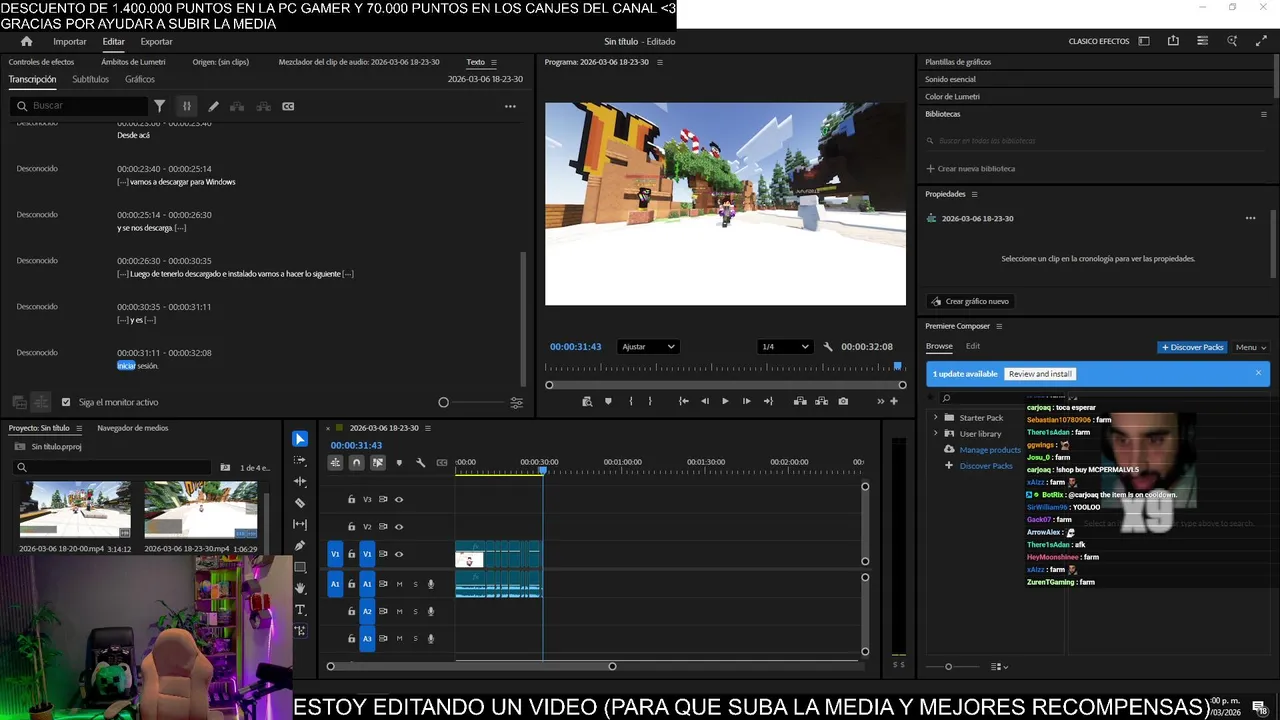Screen dimensions: 1280x720
Task: Open the Propiedades panel menu
Action: (974, 194)
